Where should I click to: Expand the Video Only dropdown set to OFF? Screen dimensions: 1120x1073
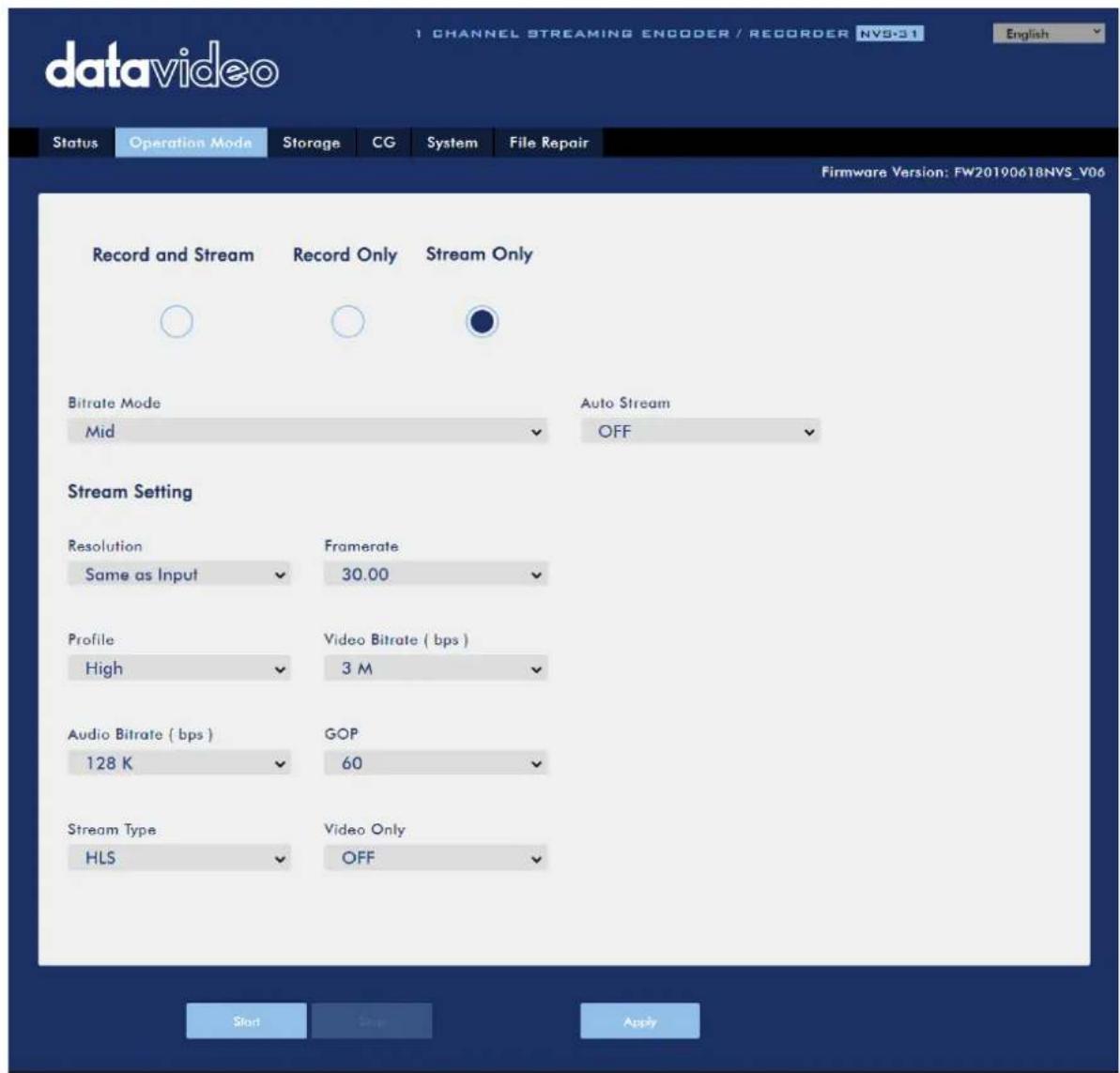pyautogui.click(x=436, y=858)
